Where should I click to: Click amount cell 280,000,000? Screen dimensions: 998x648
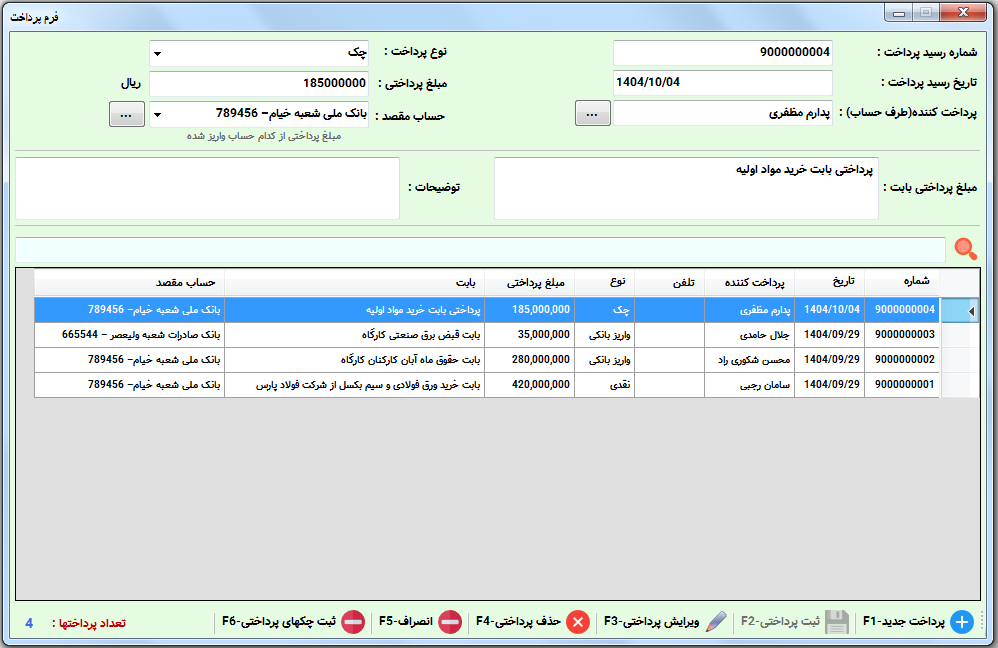(x=530, y=360)
